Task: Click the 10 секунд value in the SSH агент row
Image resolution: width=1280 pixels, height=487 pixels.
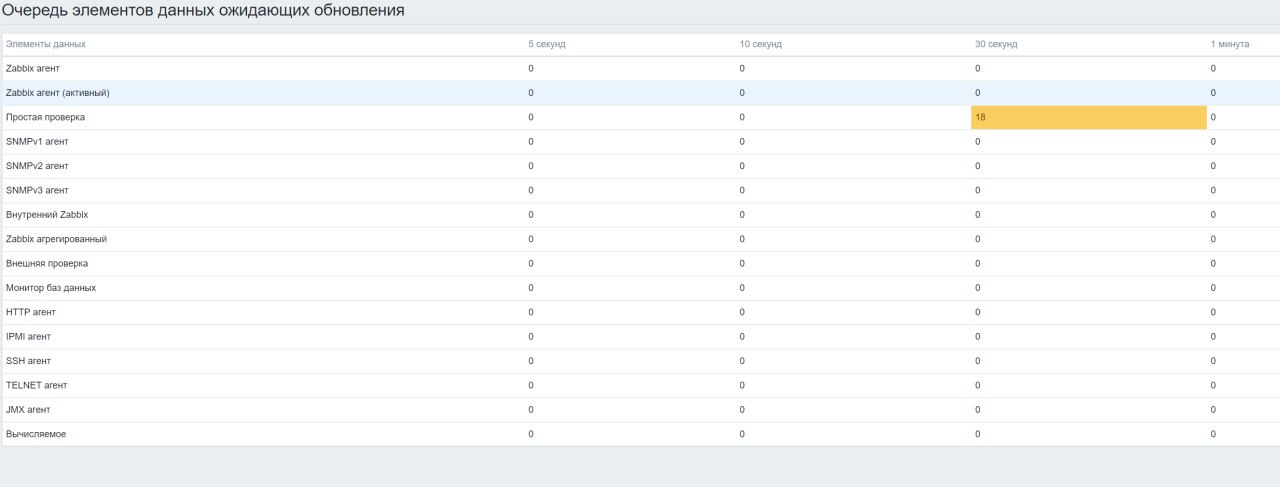Action: [742, 361]
